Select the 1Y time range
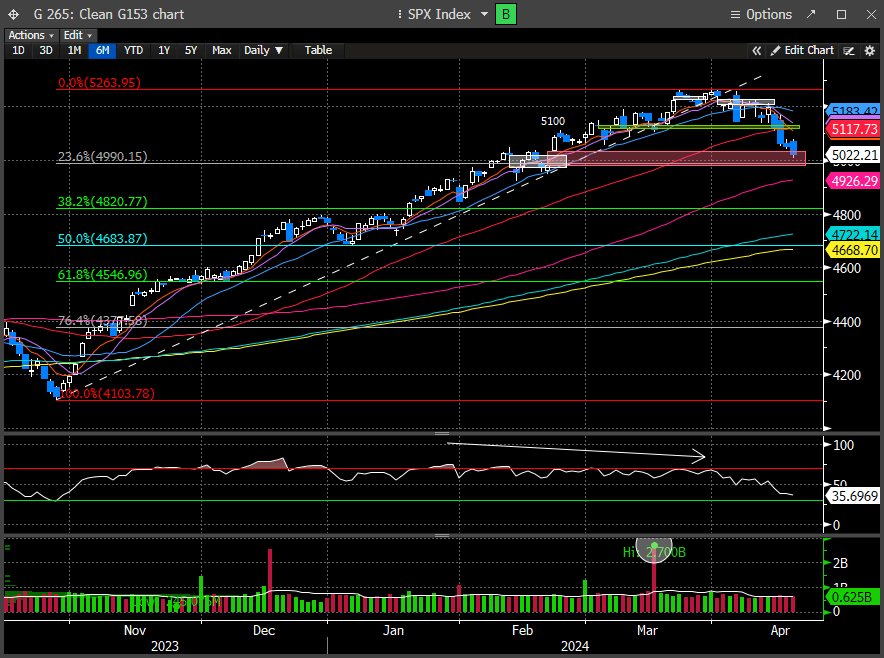 point(164,50)
